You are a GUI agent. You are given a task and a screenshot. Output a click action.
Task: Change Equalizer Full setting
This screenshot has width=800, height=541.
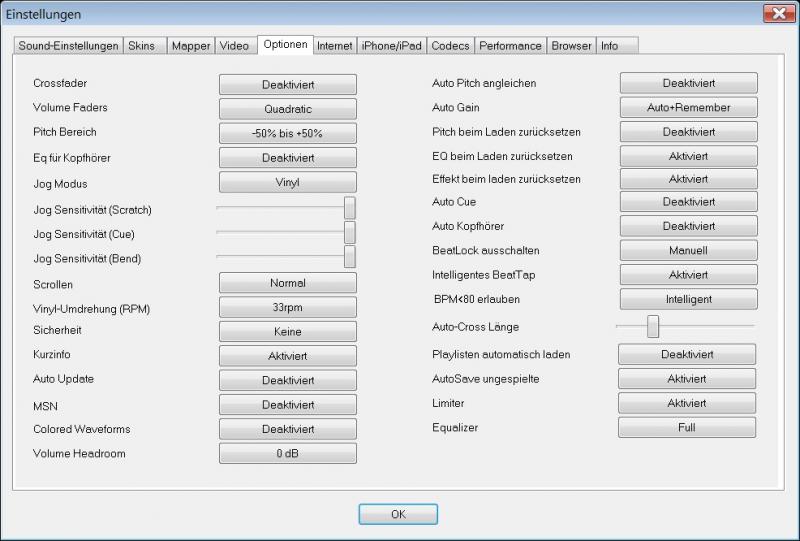point(686,428)
